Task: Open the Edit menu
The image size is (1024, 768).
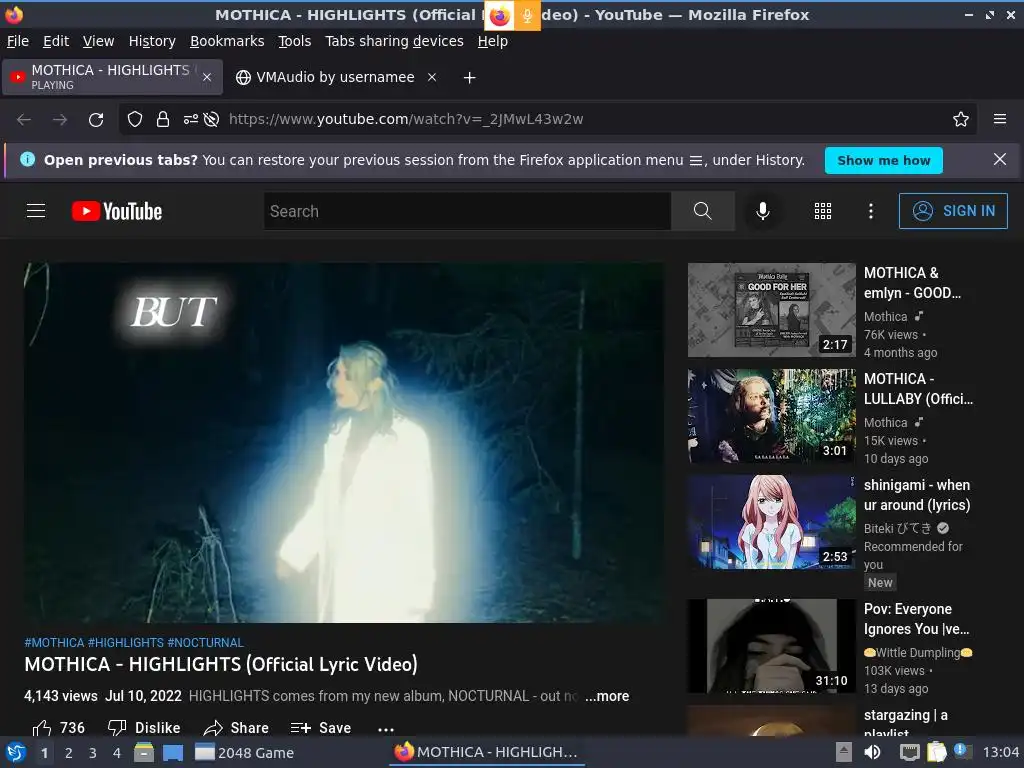Action: coord(56,41)
